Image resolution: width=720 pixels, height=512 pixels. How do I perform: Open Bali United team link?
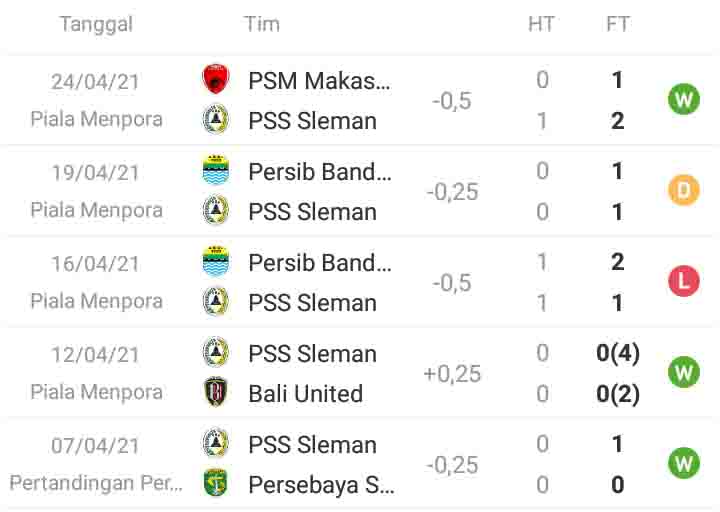(305, 393)
